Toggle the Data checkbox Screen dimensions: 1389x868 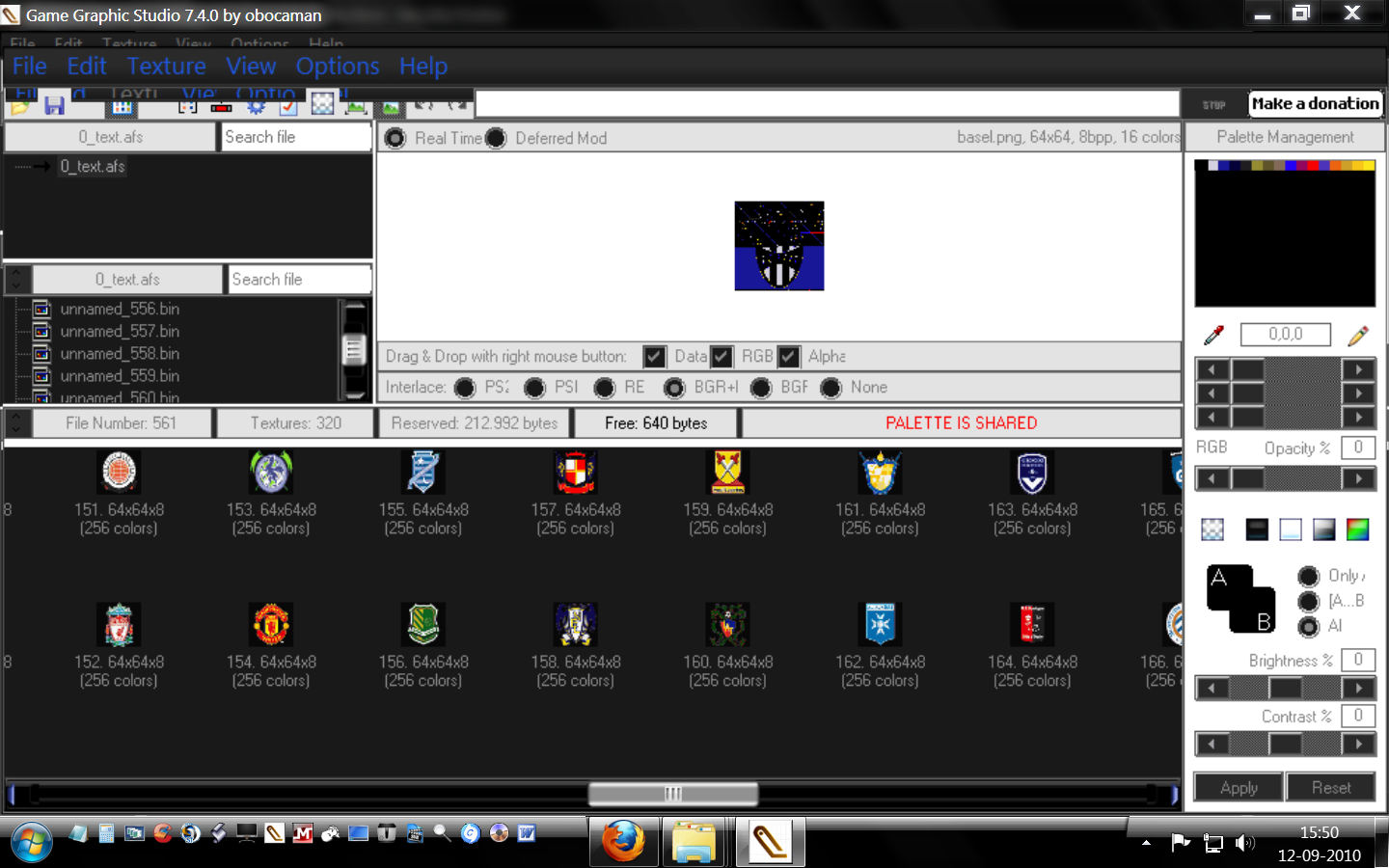click(654, 357)
